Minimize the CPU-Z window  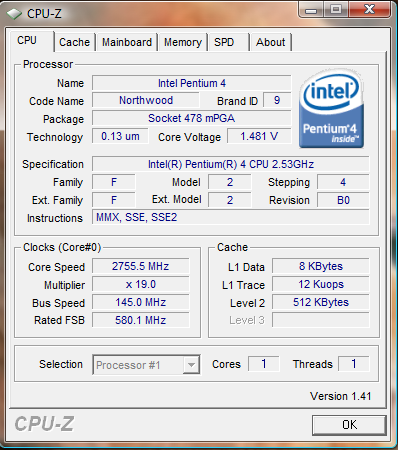click(311, 9)
